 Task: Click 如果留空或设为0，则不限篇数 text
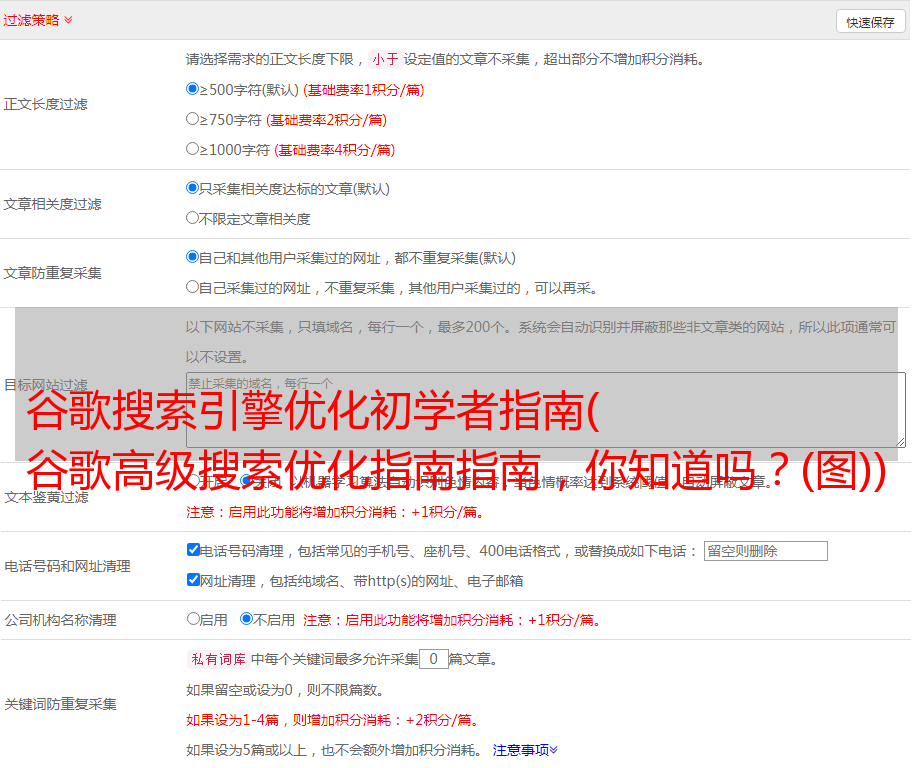coord(285,690)
